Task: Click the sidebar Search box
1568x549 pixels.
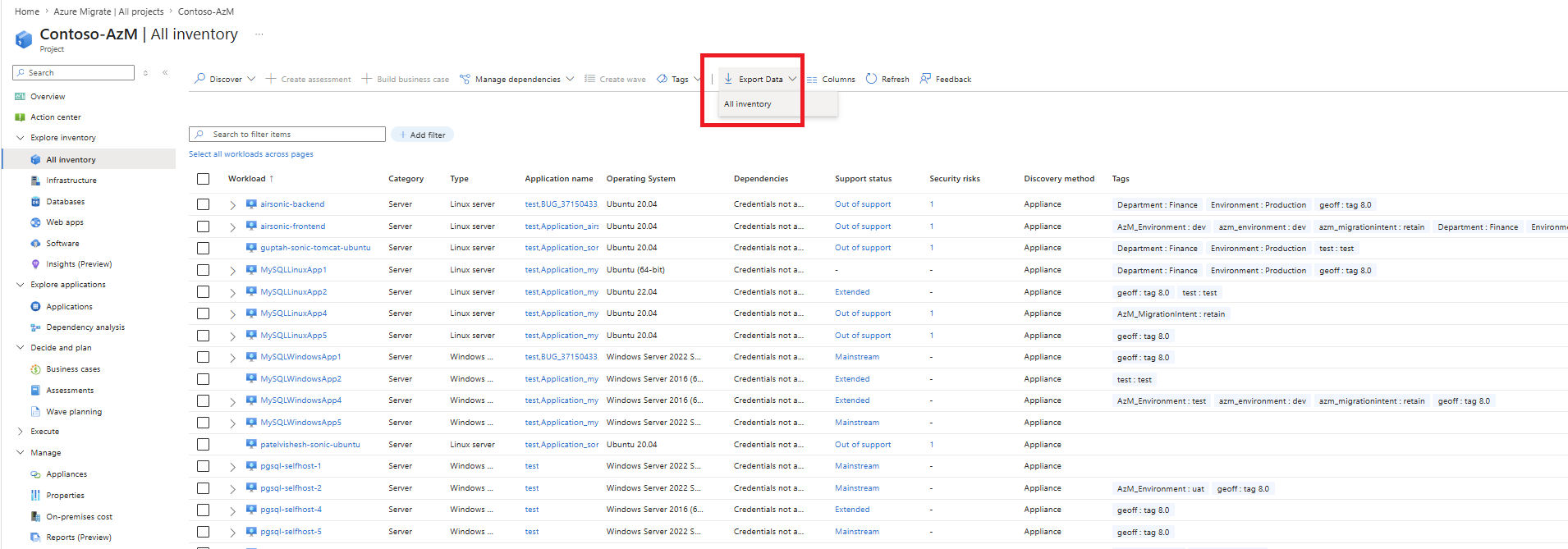Action: pos(74,73)
